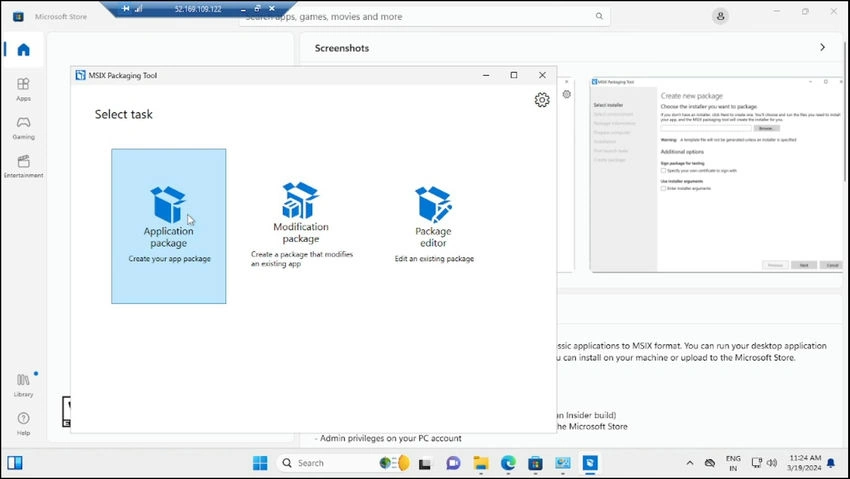
Task: Open Task View from taskbar
Action: (425, 463)
